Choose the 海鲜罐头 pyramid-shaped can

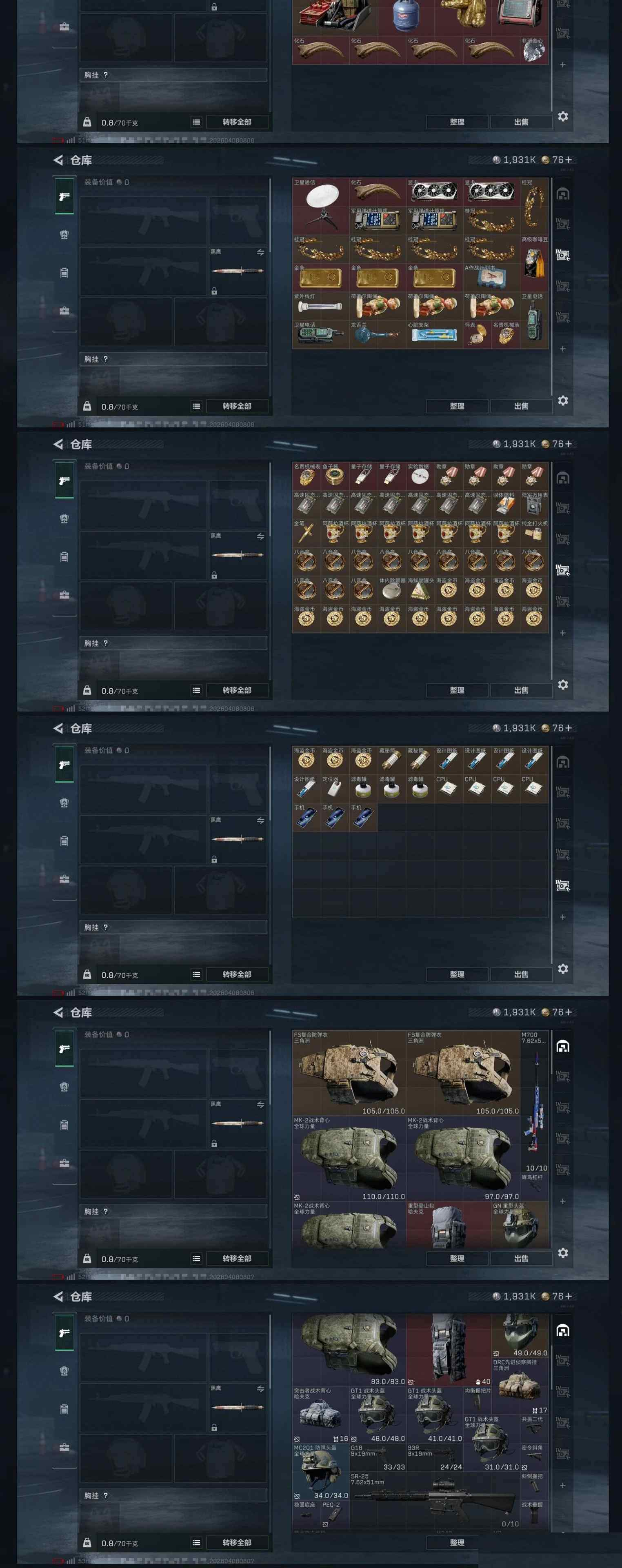[420, 590]
